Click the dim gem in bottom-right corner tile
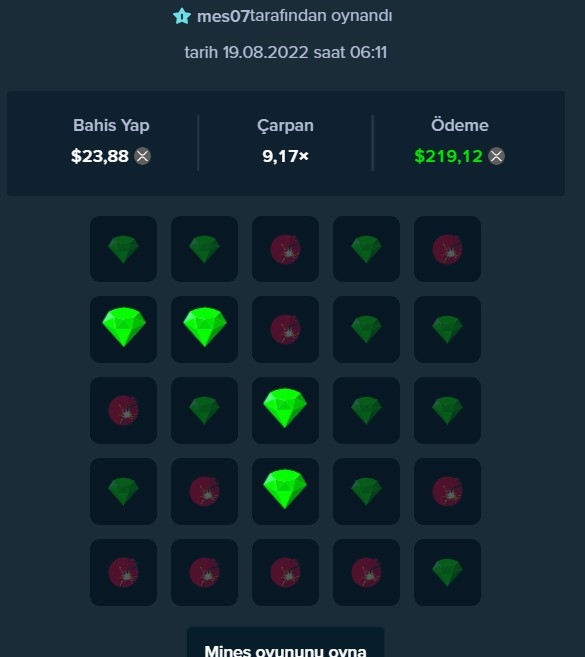Viewport: 585px width, 657px height. (448, 572)
